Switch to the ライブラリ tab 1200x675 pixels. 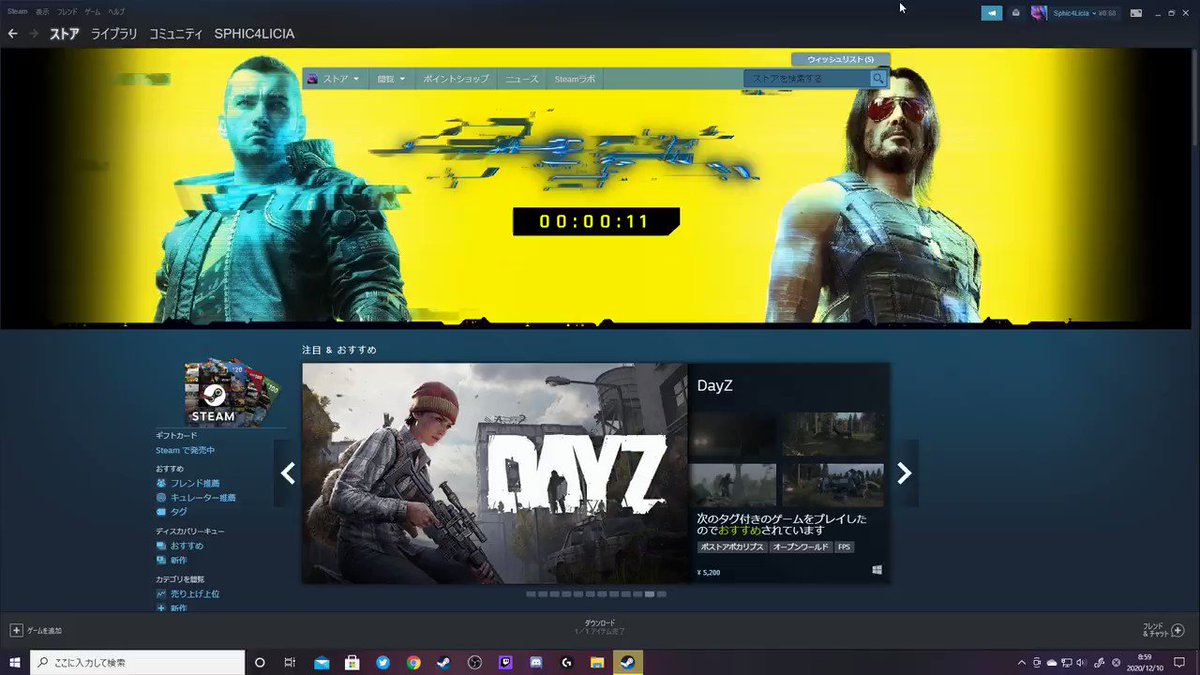point(114,34)
